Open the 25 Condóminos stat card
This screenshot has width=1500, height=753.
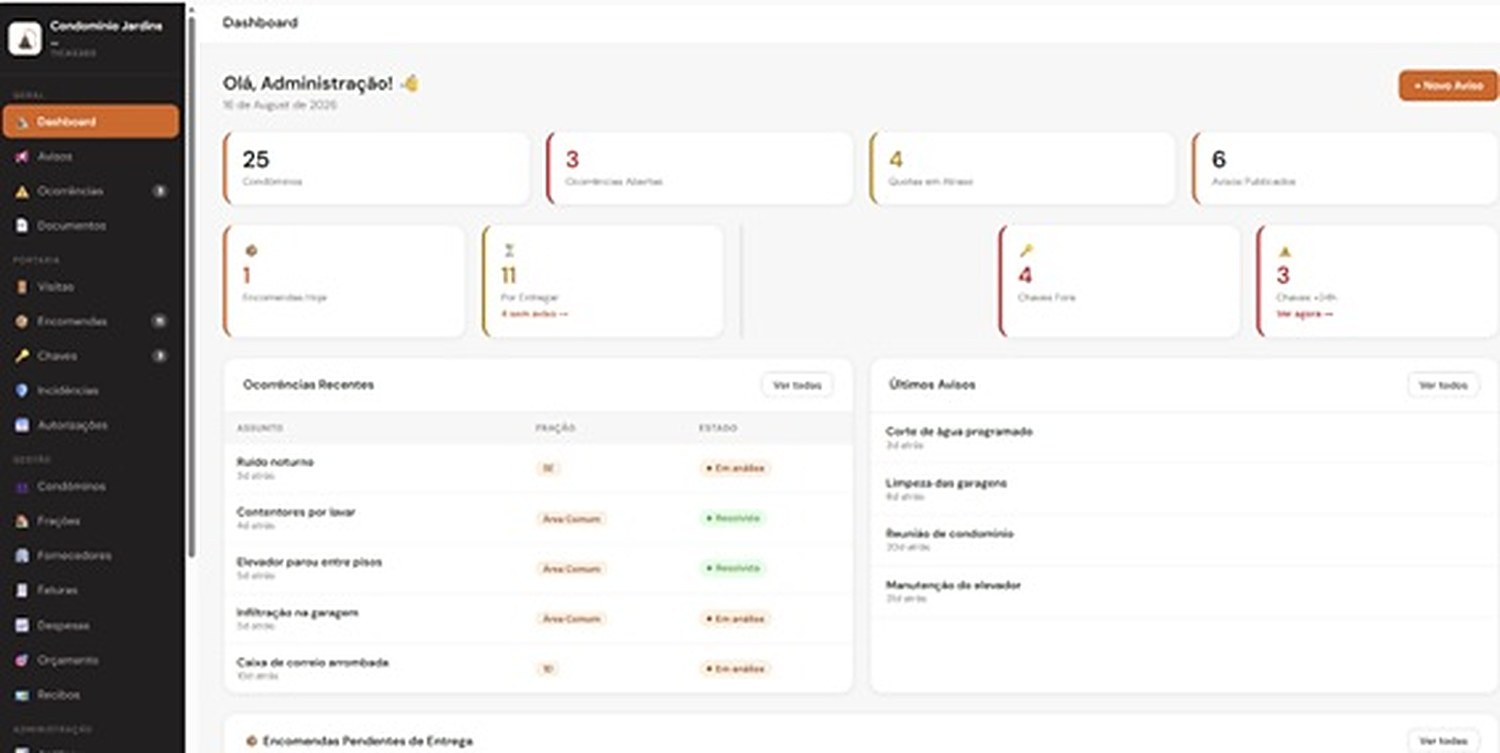[x=376, y=169]
